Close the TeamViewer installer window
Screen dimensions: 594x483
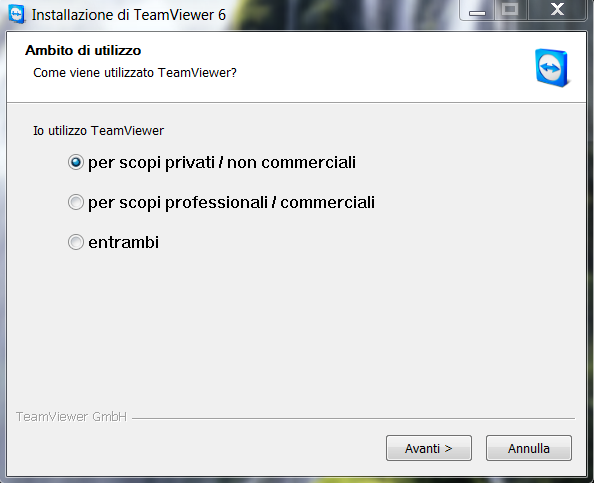pos(557,10)
